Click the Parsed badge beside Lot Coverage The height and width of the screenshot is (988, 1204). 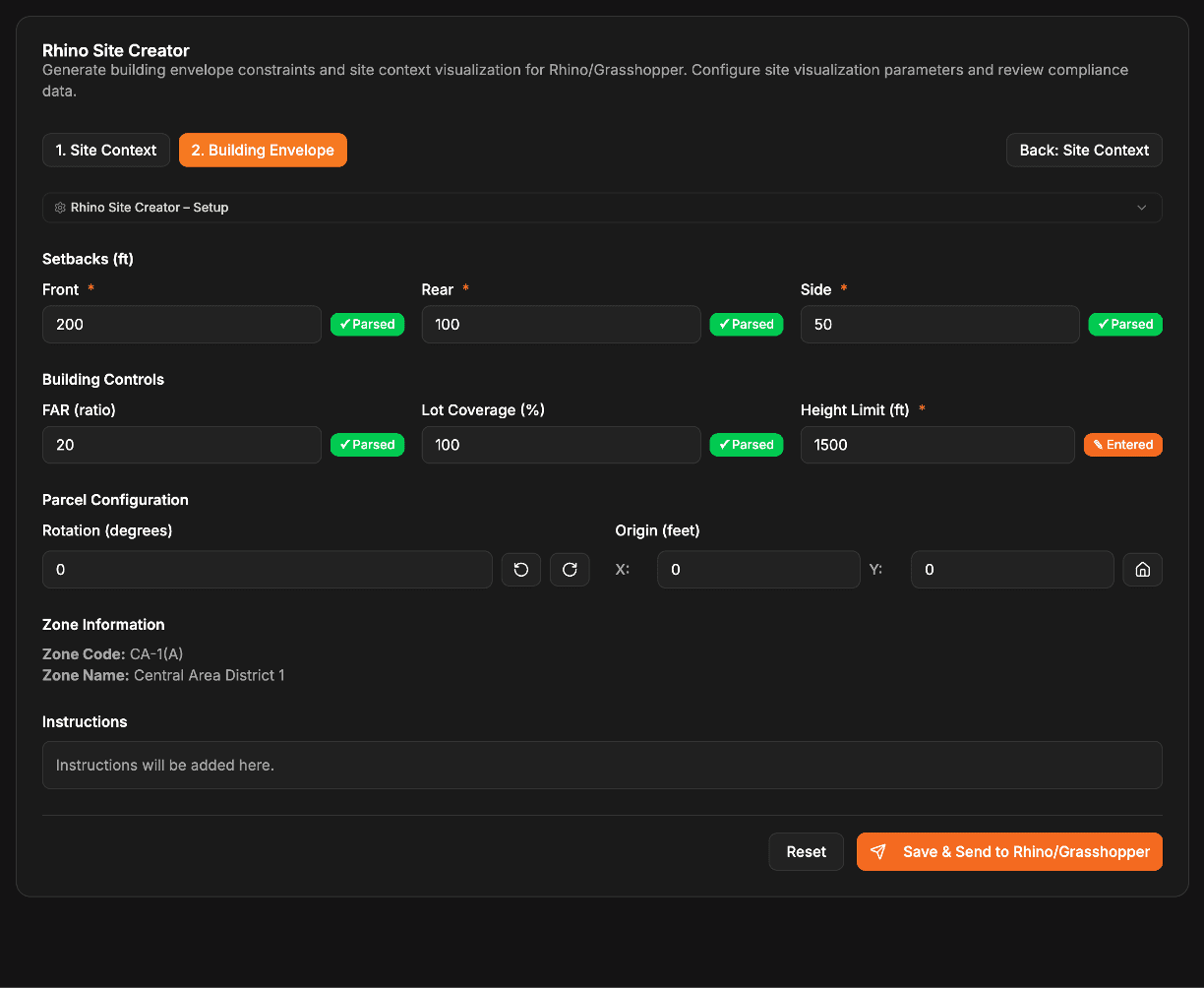[x=747, y=445]
